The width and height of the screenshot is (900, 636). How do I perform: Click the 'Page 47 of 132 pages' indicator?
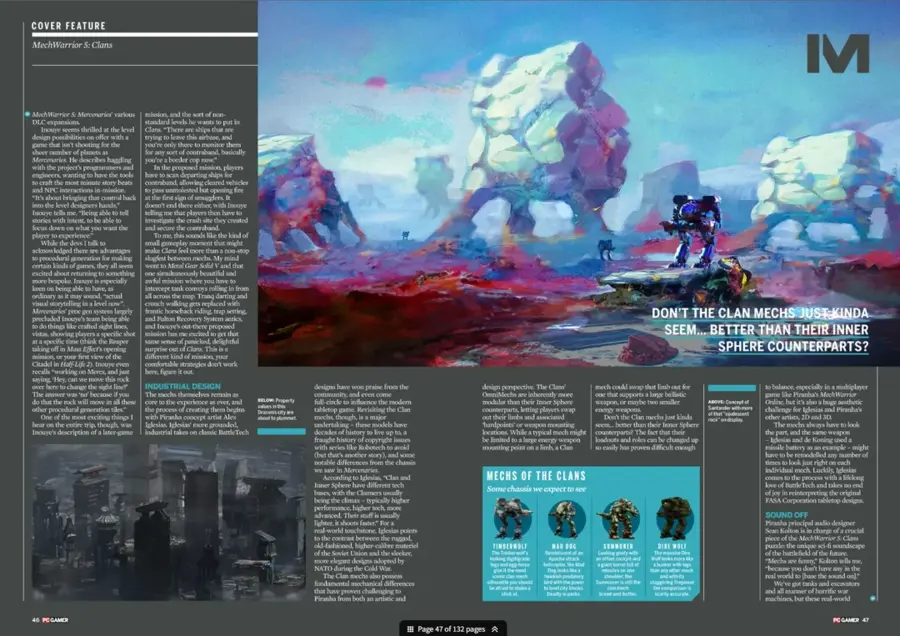451,629
